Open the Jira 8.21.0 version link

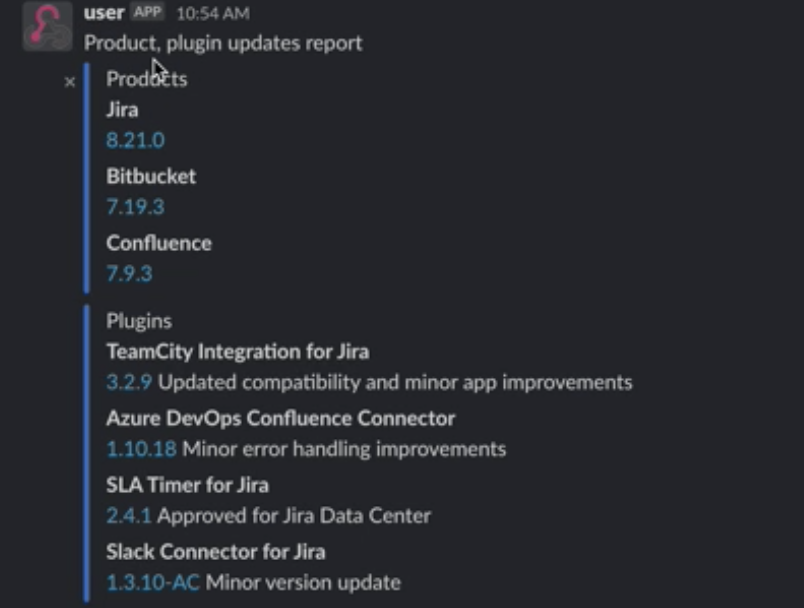135,140
